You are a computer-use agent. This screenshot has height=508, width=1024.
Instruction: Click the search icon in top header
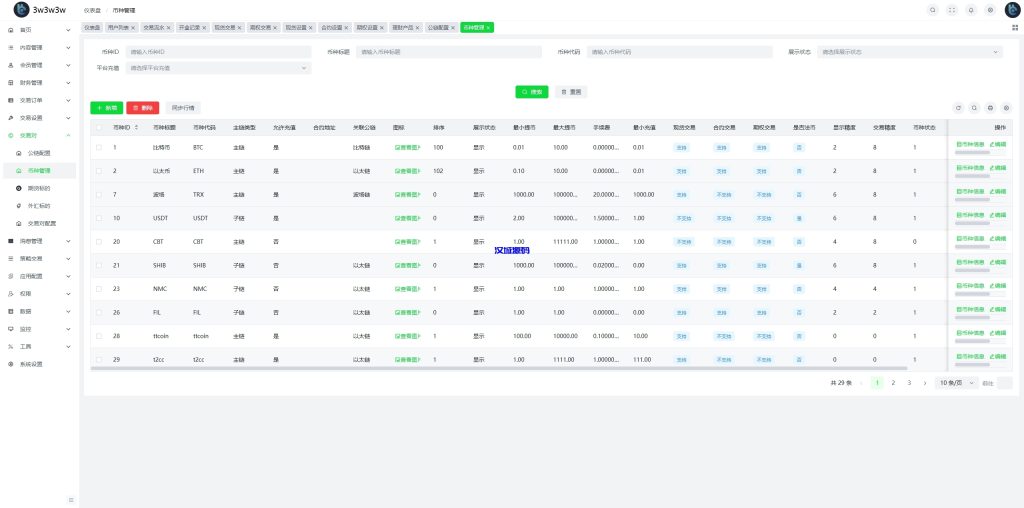pyautogui.click(x=933, y=10)
